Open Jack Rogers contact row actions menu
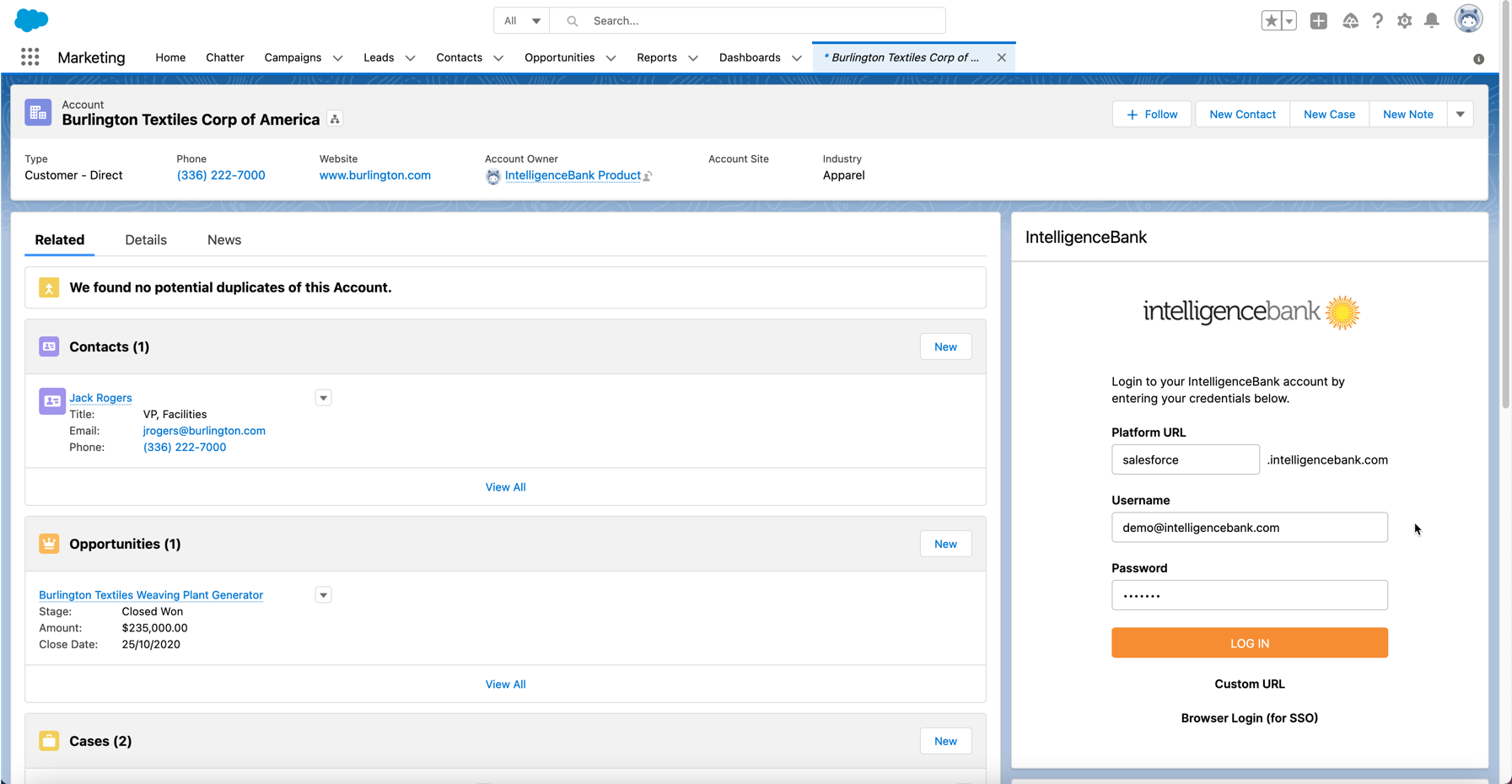1512x784 pixels. (x=323, y=398)
